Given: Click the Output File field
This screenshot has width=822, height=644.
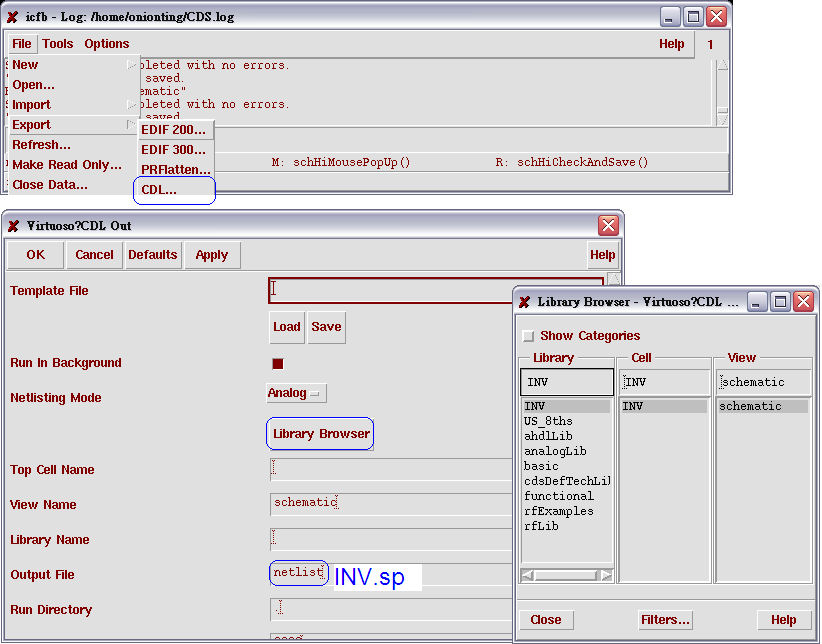Looking at the screenshot, I should pyautogui.click(x=391, y=574).
